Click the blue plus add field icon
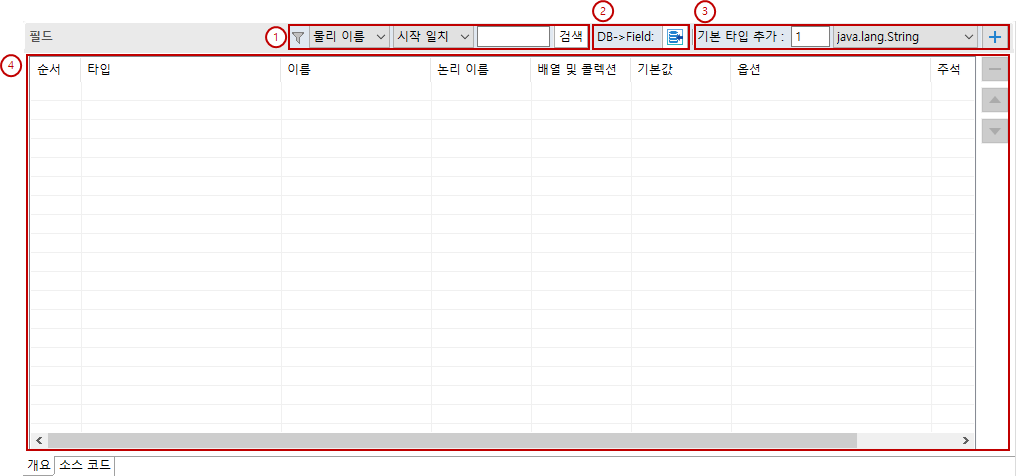 tap(995, 37)
